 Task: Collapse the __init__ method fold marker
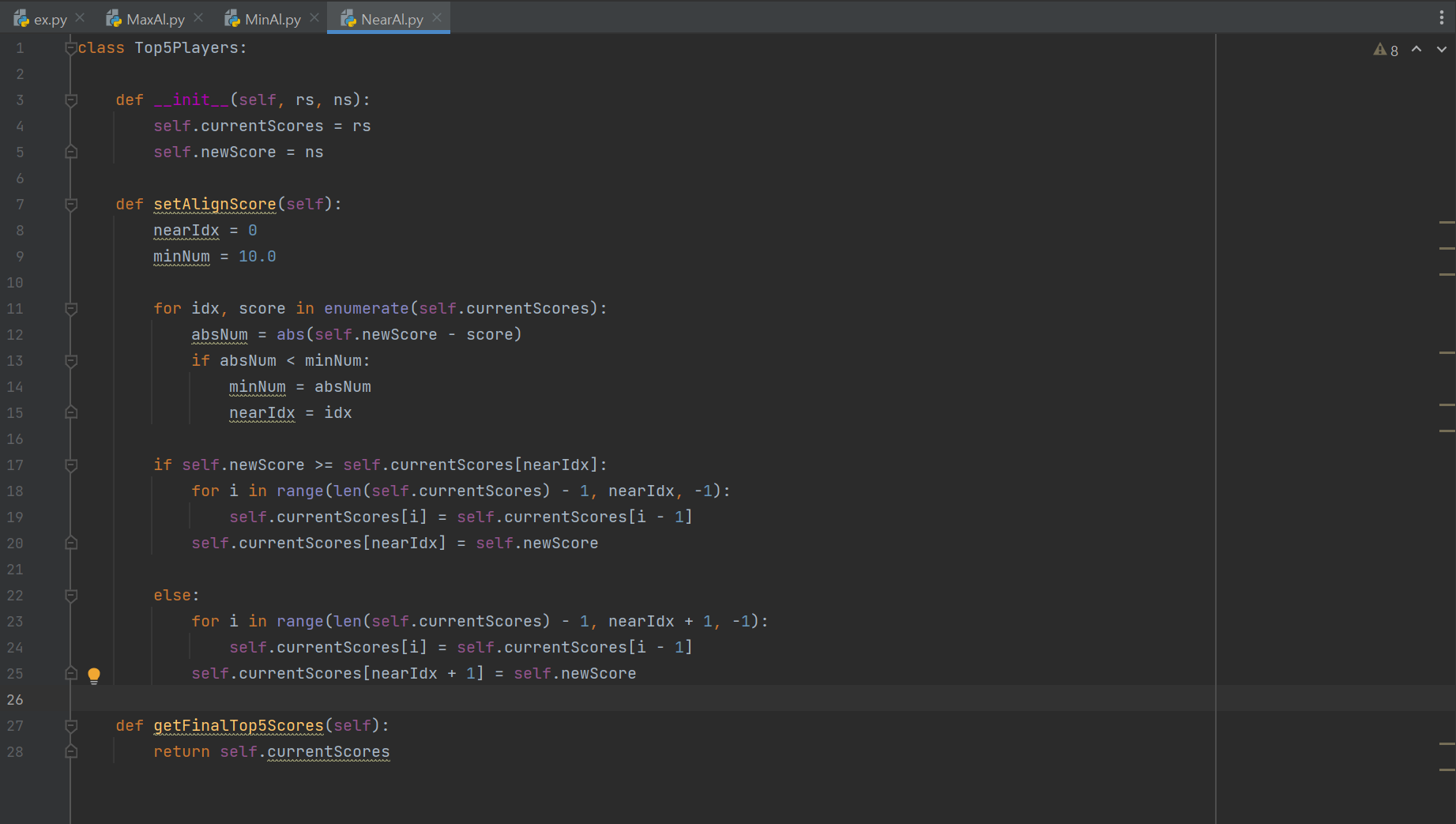pos(71,100)
